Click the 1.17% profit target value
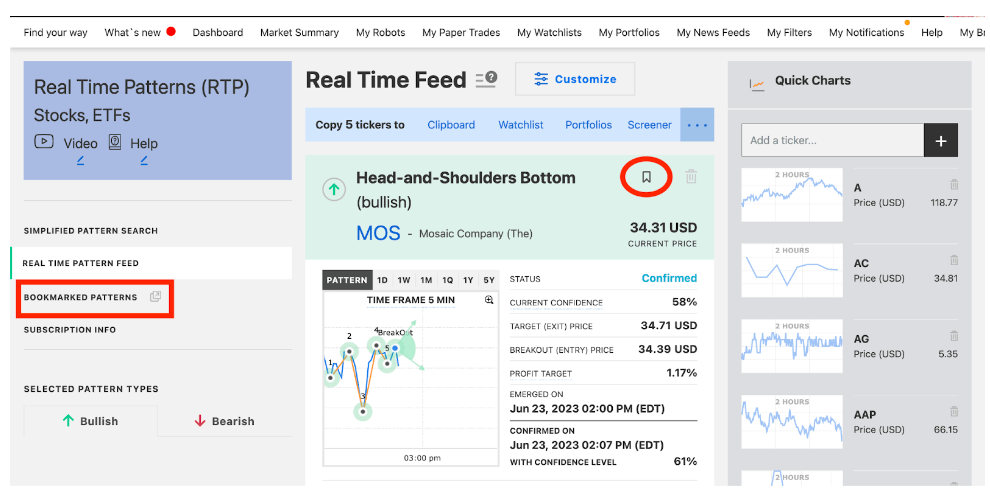The height and width of the screenshot is (501, 990). (682, 373)
